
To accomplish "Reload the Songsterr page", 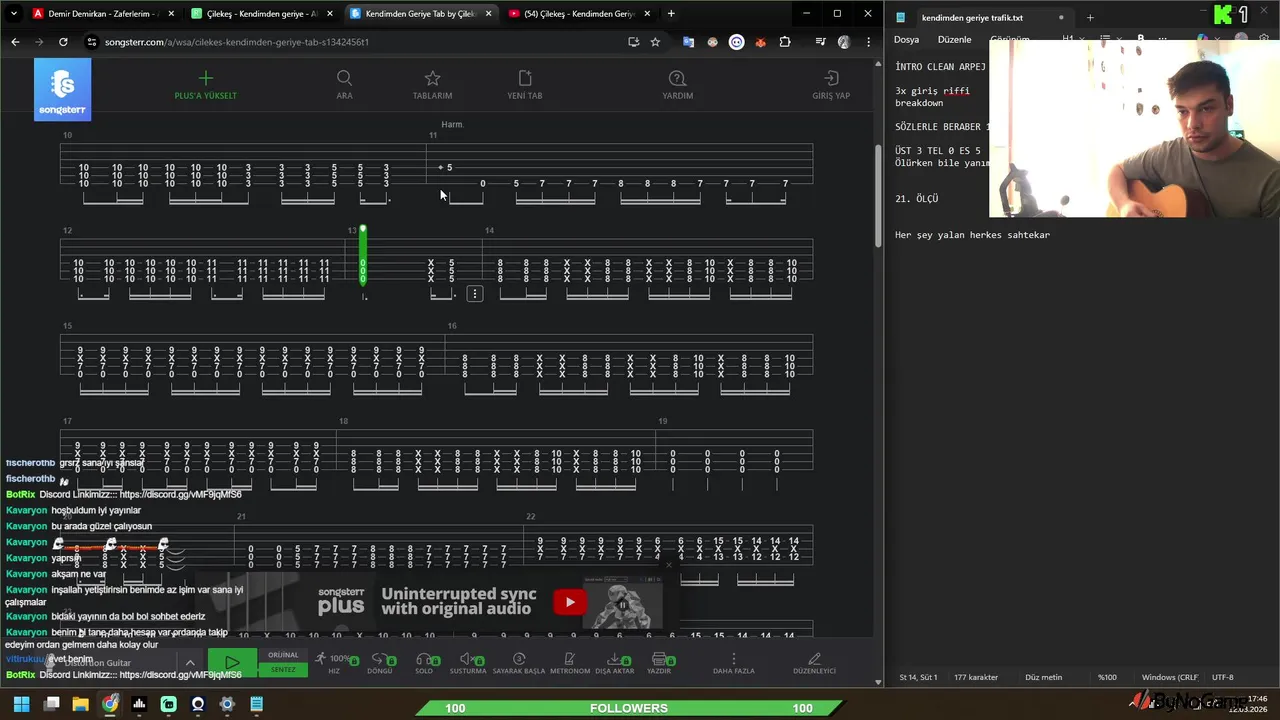I will [63, 42].
